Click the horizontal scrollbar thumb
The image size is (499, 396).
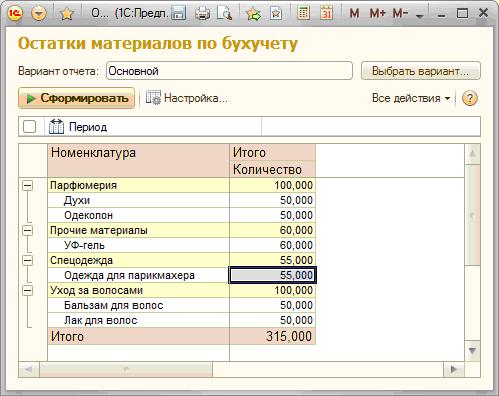[x=126, y=369]
